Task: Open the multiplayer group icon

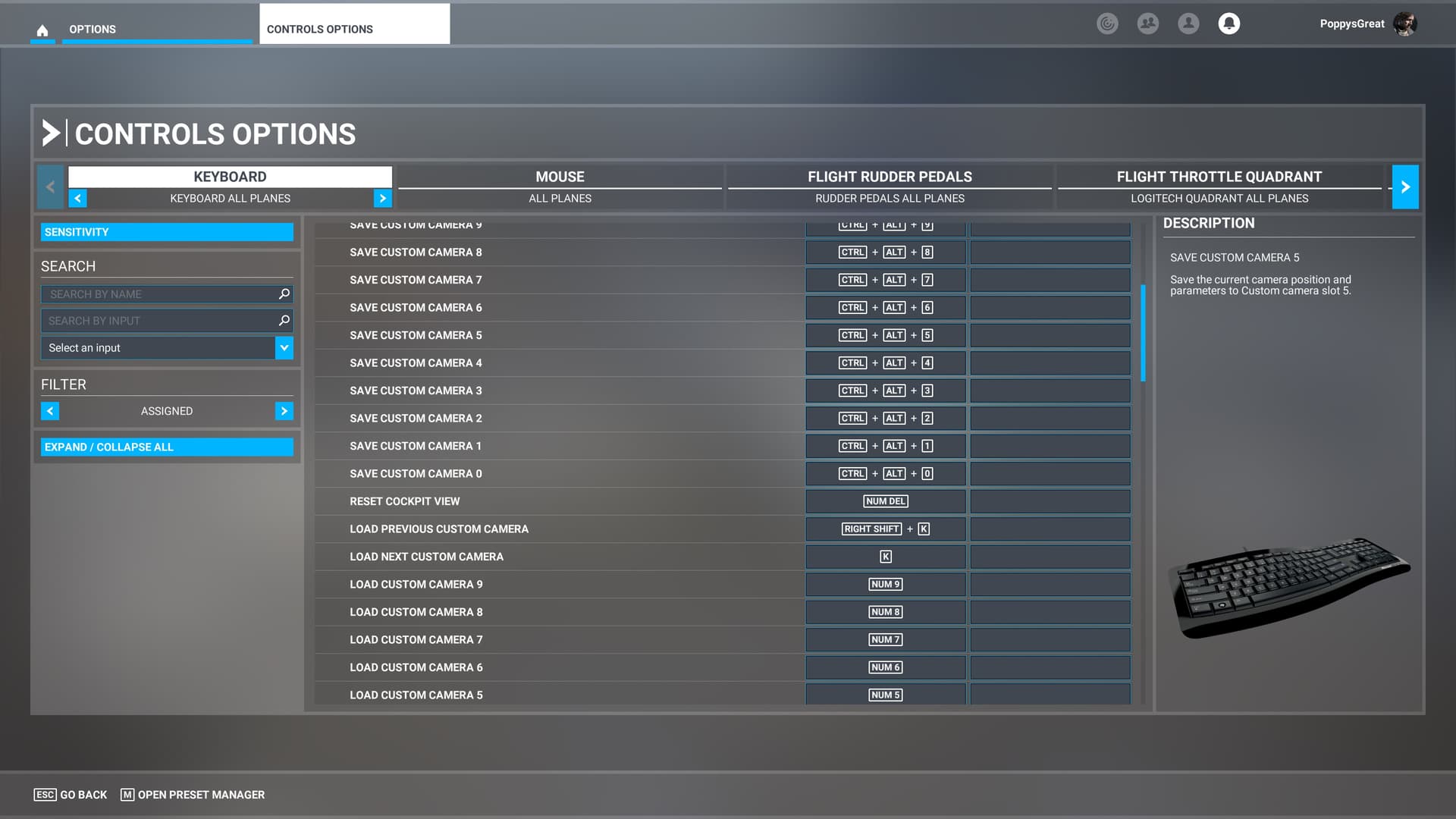Action: [1147, 24]
